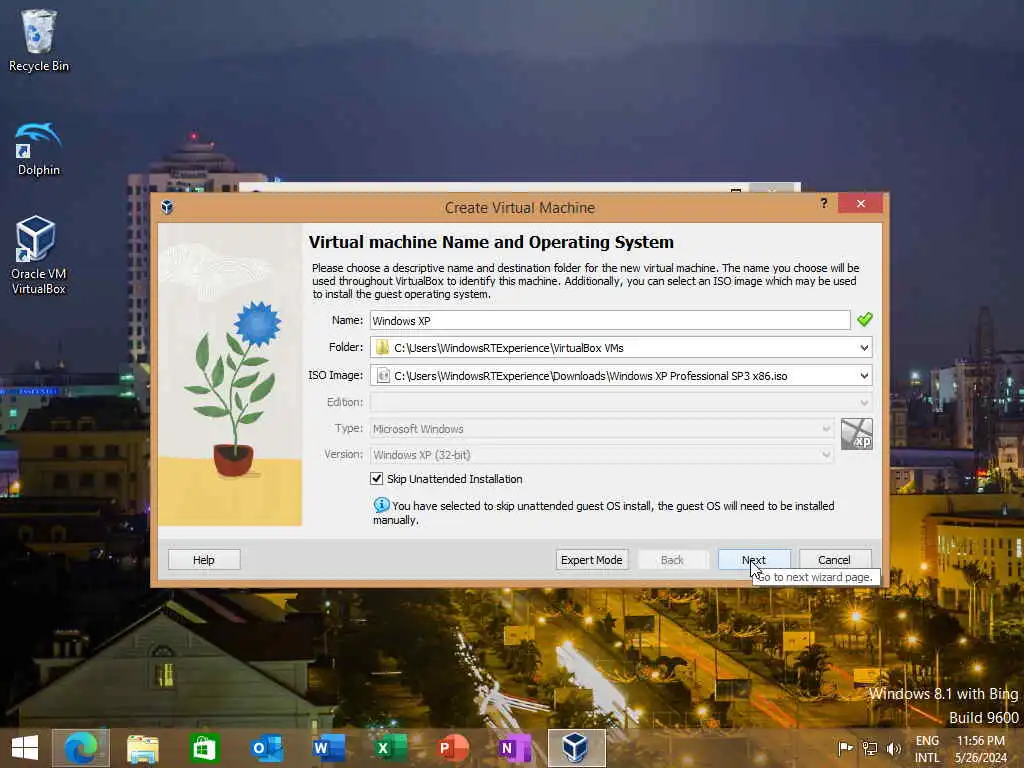This screenshot has width=1024, height=768.
Task: Click the ENG INTL language indicator
Action: coord(927,748)
